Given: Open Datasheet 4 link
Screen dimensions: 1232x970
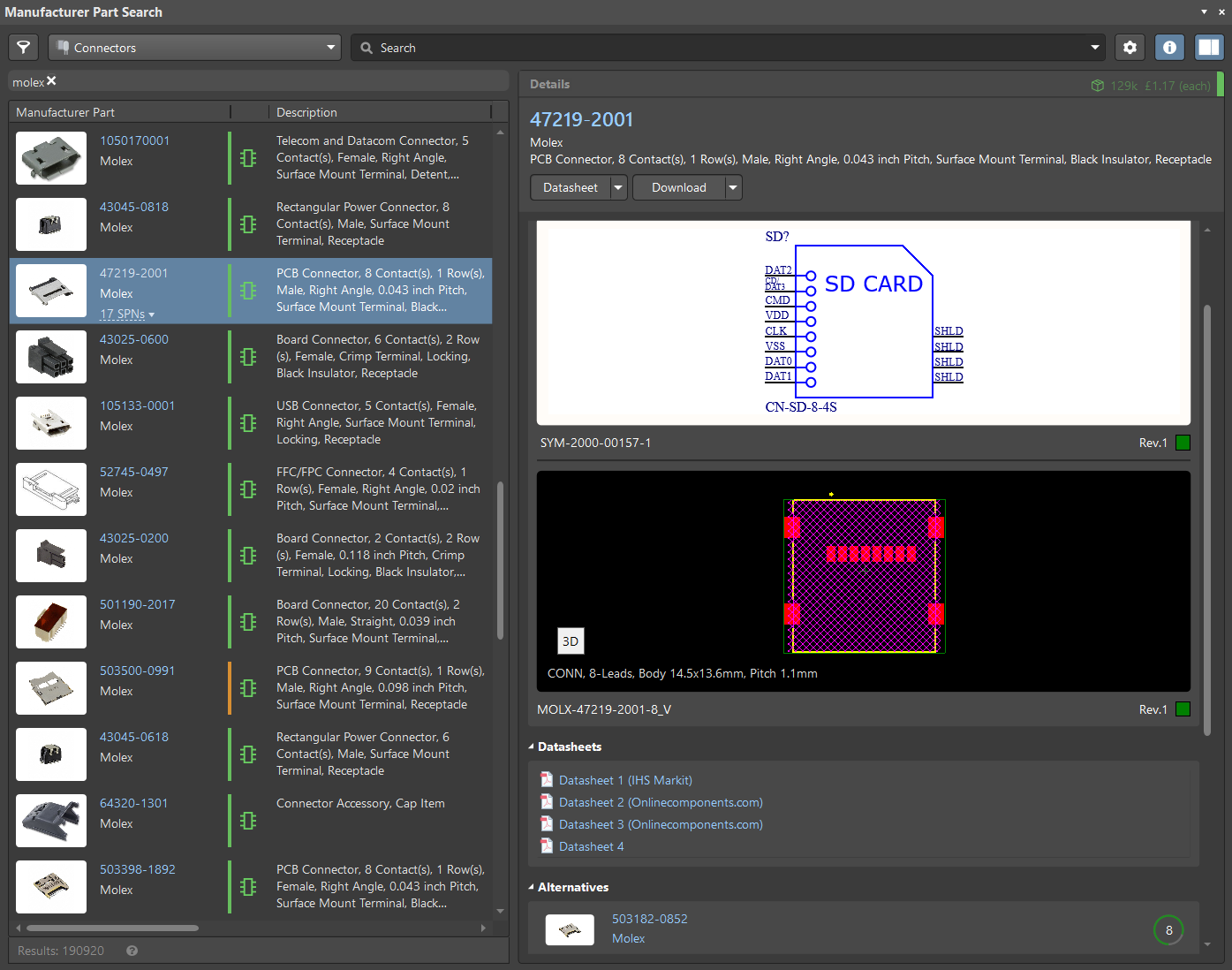Looking at the screenshot, I should pyautogui.click(x=592, y=846).
